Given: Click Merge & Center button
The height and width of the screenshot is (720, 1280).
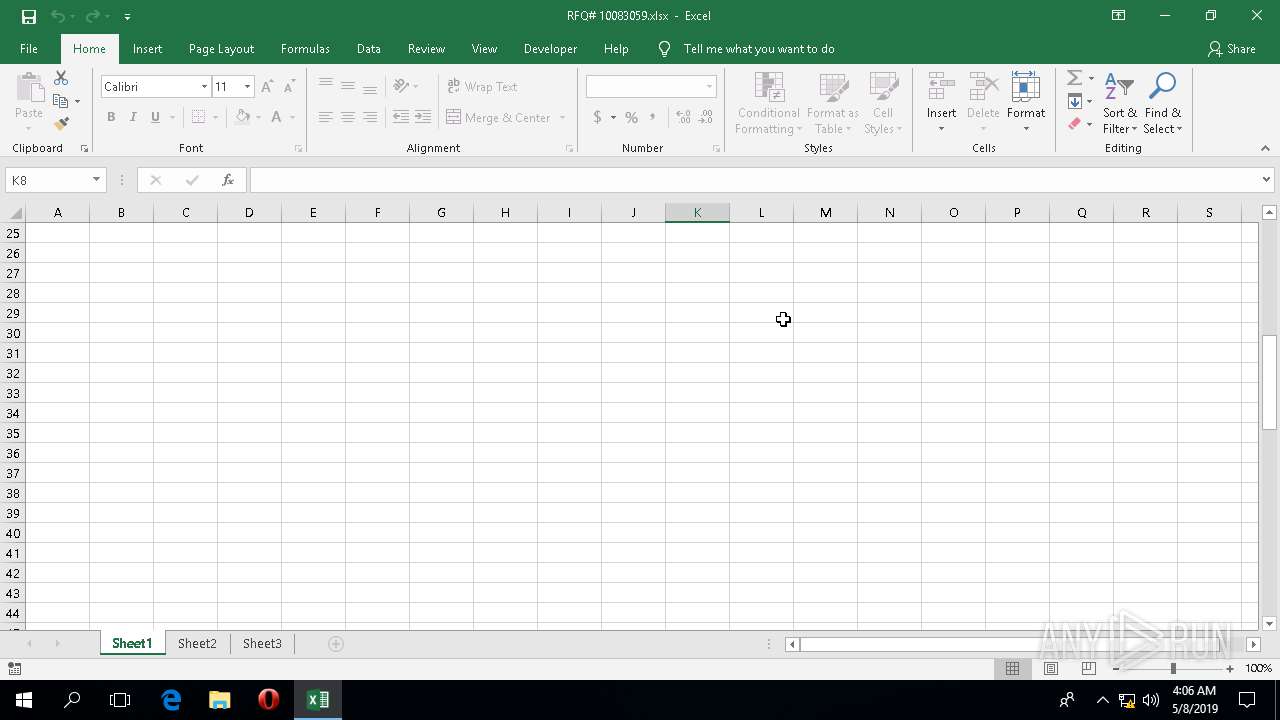Looking at the screenshot, I should 499,117.
